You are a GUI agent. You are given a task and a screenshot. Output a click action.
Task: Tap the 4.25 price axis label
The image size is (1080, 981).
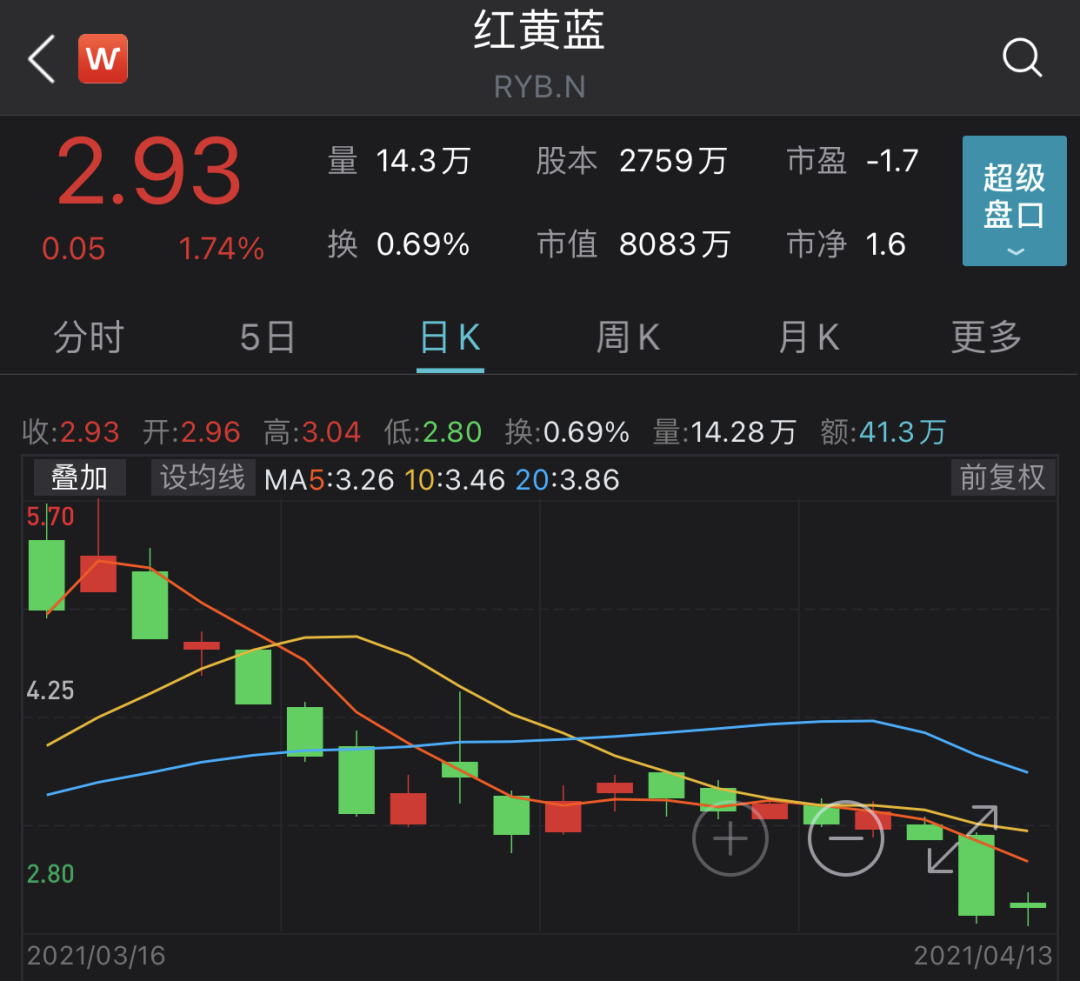[x=50, y=691]
